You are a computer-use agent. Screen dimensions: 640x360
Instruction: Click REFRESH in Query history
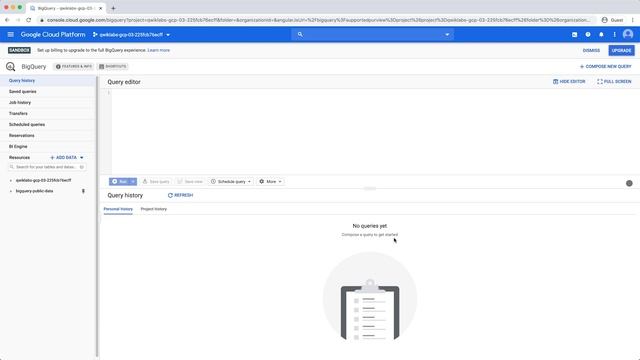tap(180, 196)
